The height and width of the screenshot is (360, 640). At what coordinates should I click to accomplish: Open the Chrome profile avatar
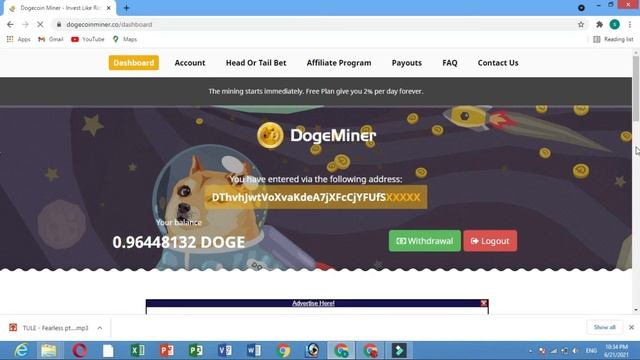pyautogui.click(x=615, y=24)
